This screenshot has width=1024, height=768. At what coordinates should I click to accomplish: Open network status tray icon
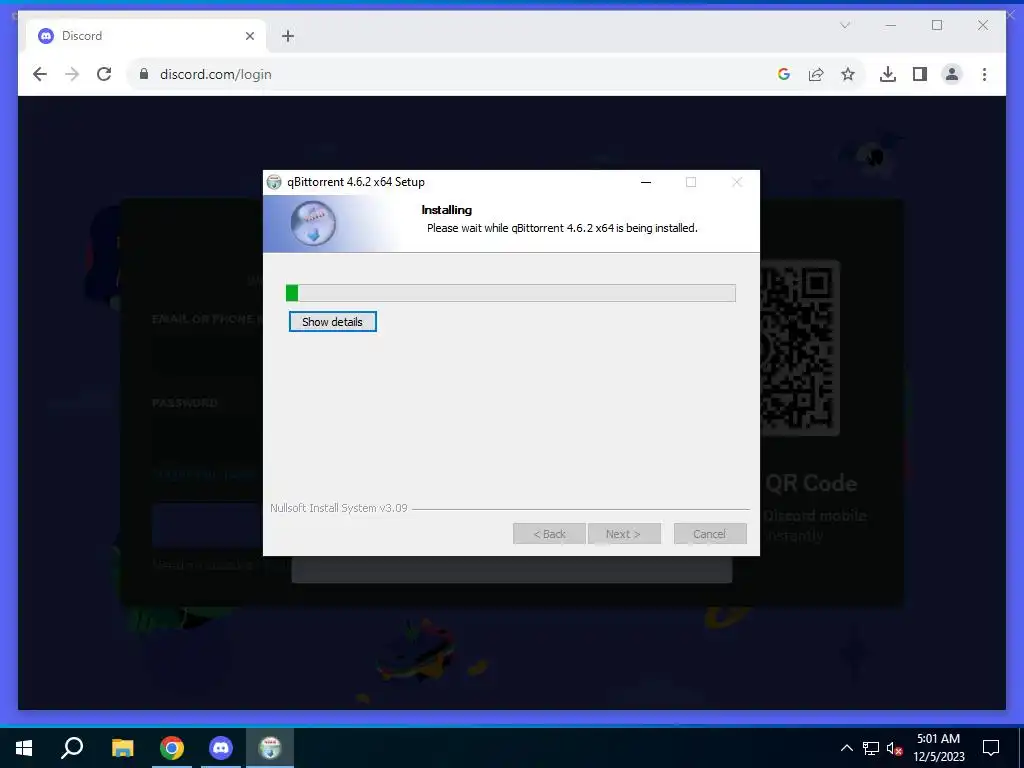click(x=871, y=748)
